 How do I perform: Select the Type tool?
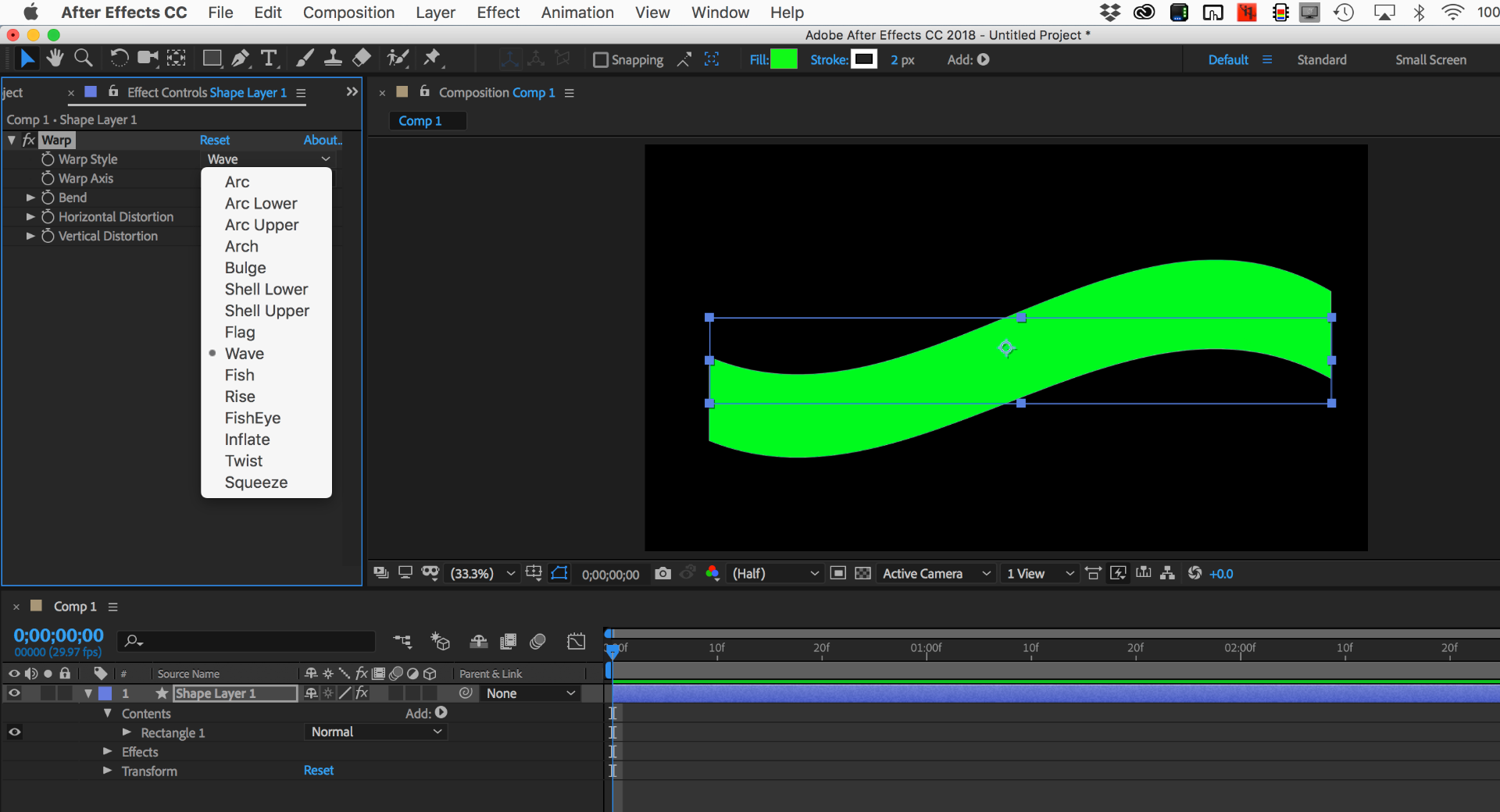270,58
